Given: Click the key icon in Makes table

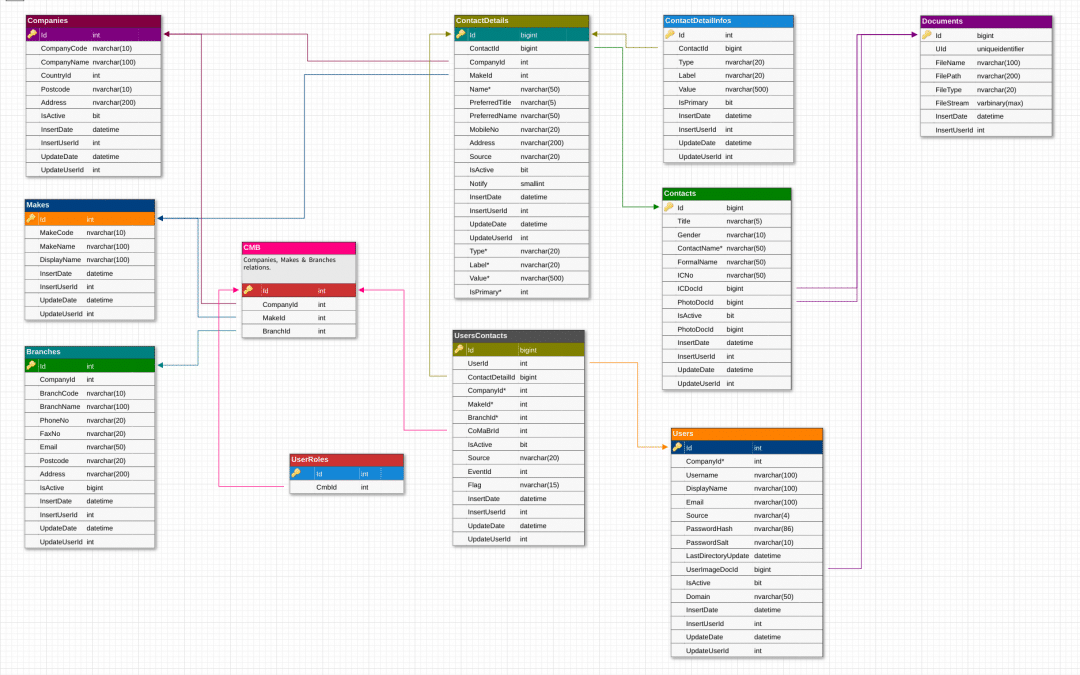Looking at the screenshot, I should 31,218.
